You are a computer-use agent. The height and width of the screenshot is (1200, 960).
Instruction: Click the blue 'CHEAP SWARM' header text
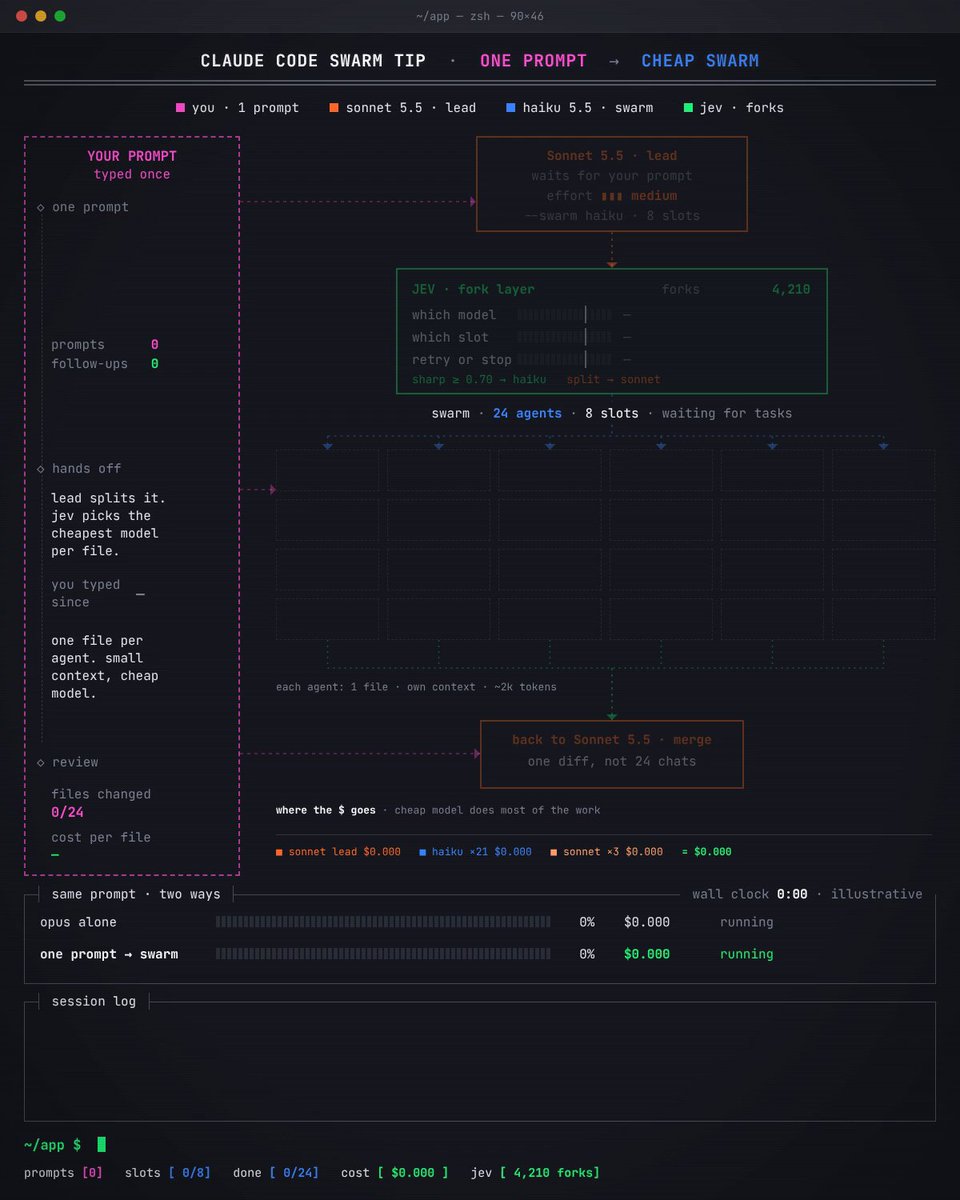pos(700,60)
